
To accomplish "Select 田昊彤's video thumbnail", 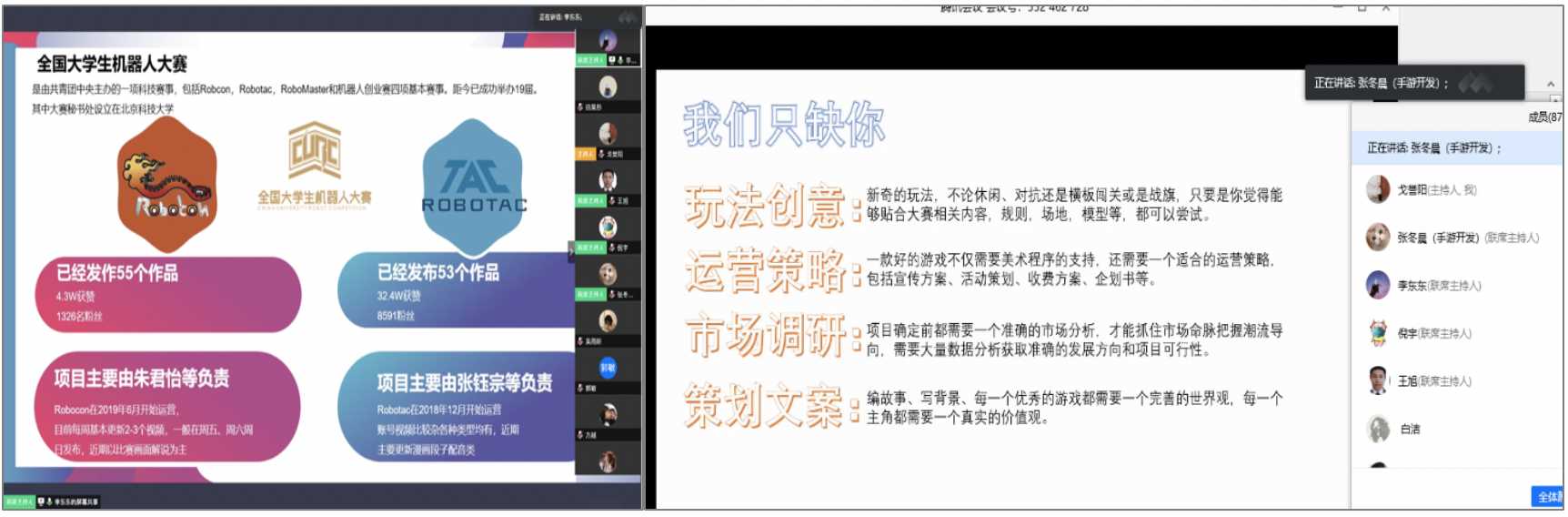I will [608, 89].
